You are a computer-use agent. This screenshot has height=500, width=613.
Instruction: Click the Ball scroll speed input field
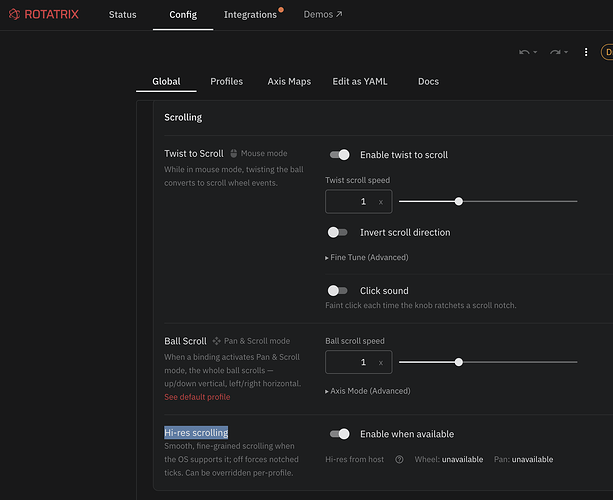point(358,362)
